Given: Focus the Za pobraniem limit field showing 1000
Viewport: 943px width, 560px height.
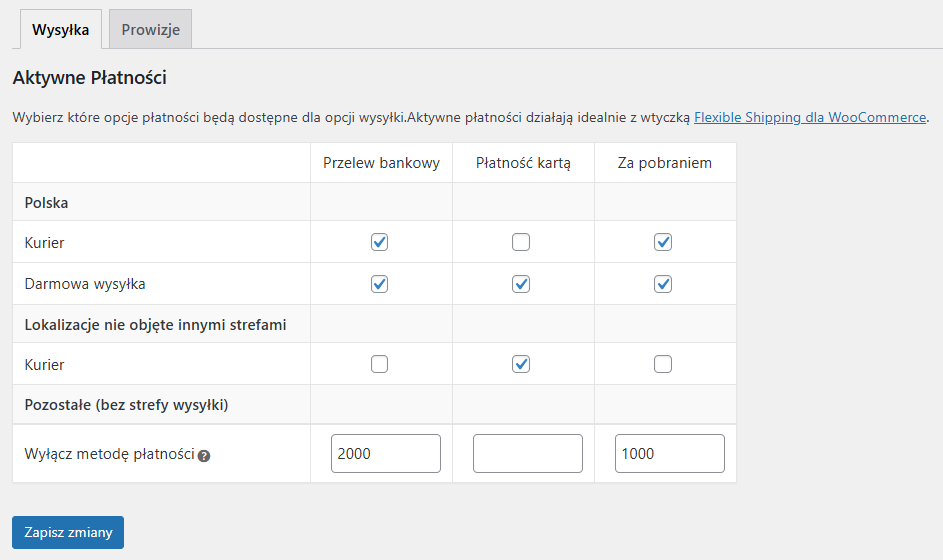Looking at the screenshot, I should tap(669, 454).
